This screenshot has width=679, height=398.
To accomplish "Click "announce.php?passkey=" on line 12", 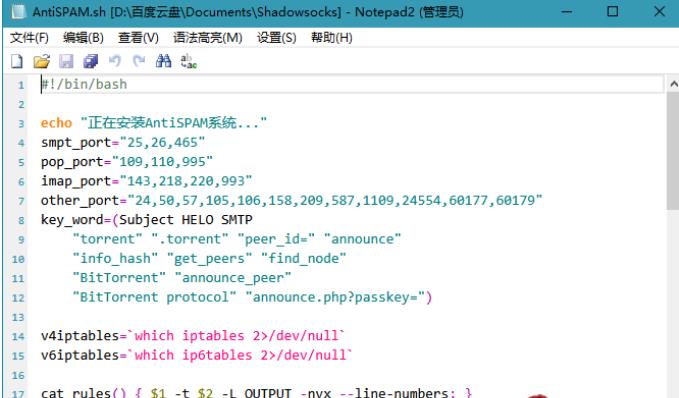I will point(335,297).
